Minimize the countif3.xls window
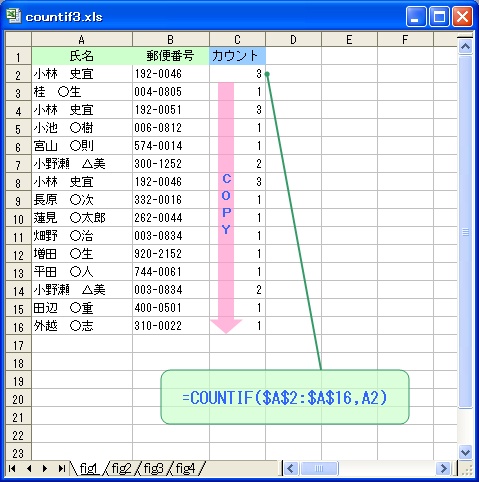This screenshot has width=479, height=482. click(x=416, y=16)
